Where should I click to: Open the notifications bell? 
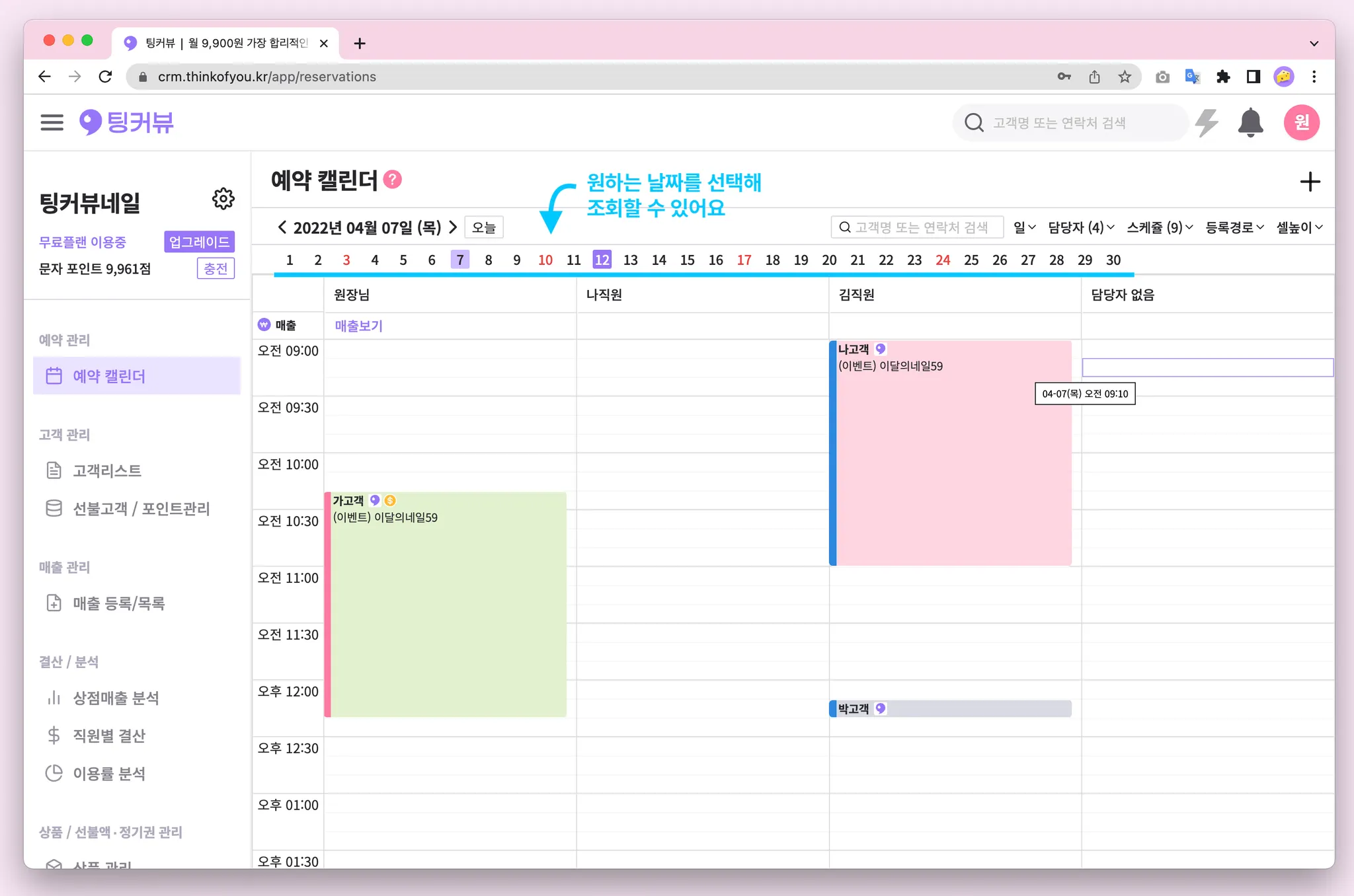coord(1250,122)
